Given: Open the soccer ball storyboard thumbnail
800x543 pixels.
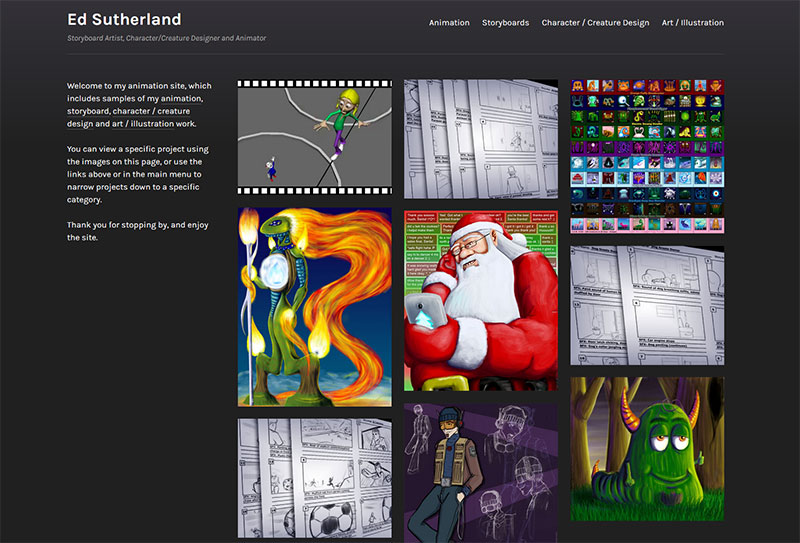Looking at the screenshot, I should tap(315, 479).
